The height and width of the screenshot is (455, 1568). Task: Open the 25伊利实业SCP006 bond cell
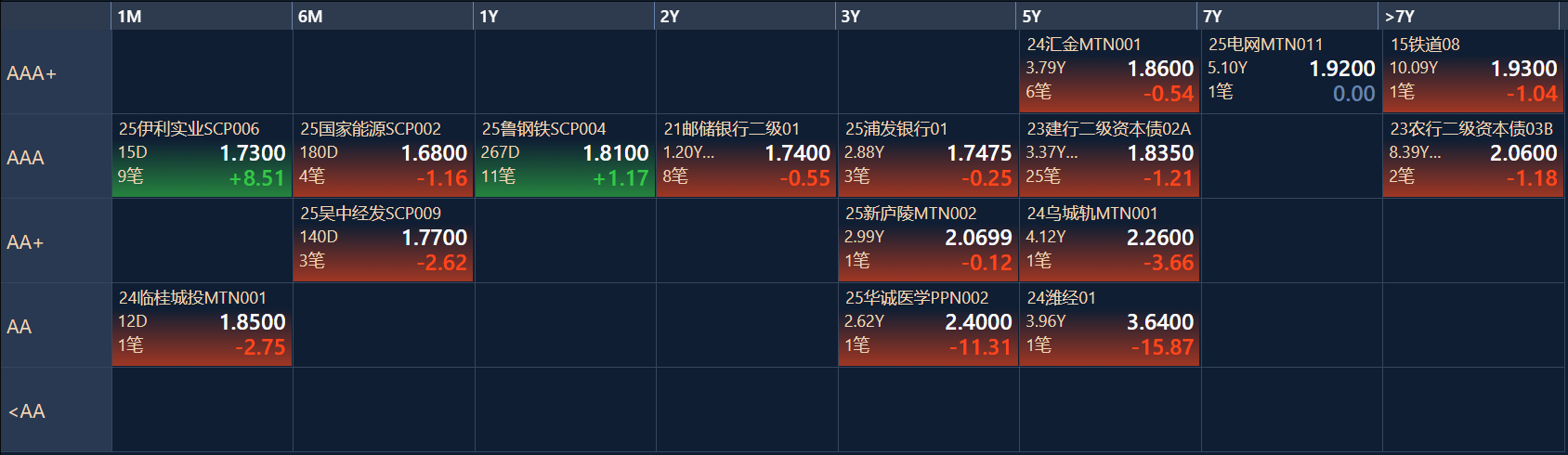point(202,156)
